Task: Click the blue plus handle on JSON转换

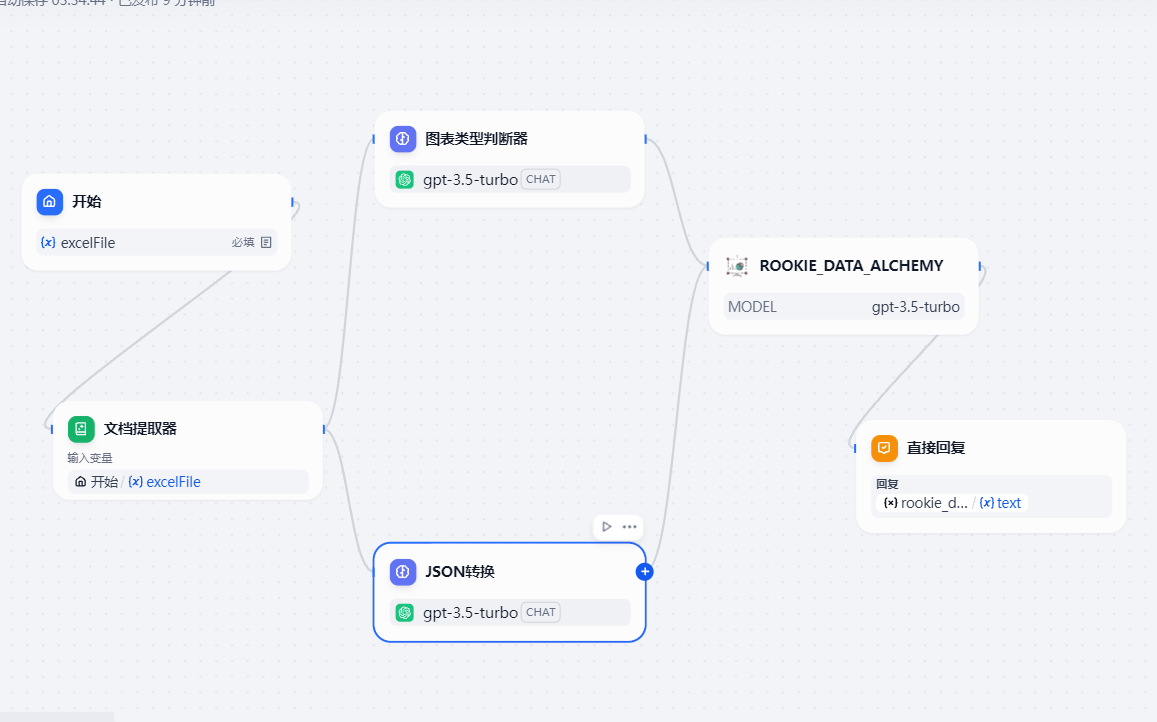Action: click(x=645, y=572)
